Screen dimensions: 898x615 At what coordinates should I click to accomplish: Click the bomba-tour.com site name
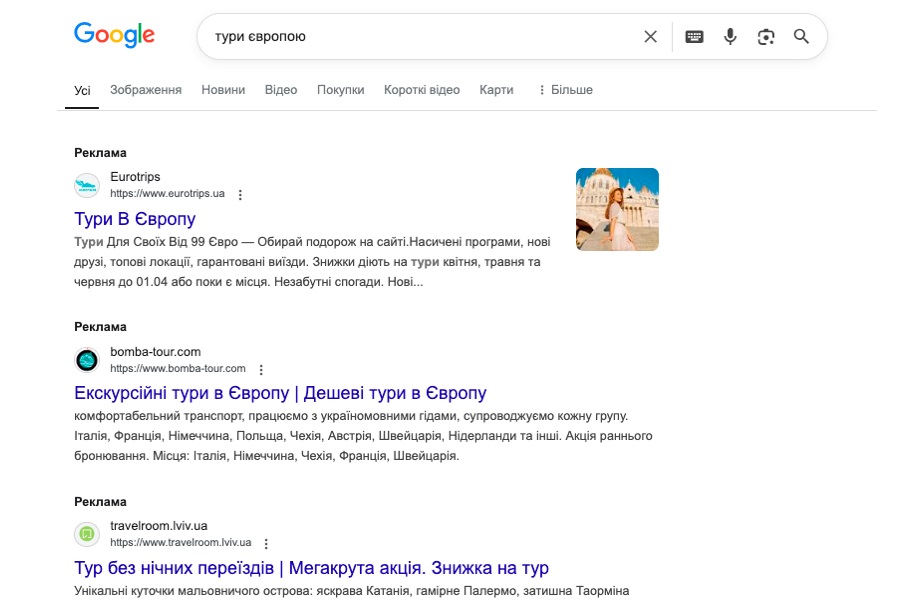pyautogui.click(x=155, y=352)
